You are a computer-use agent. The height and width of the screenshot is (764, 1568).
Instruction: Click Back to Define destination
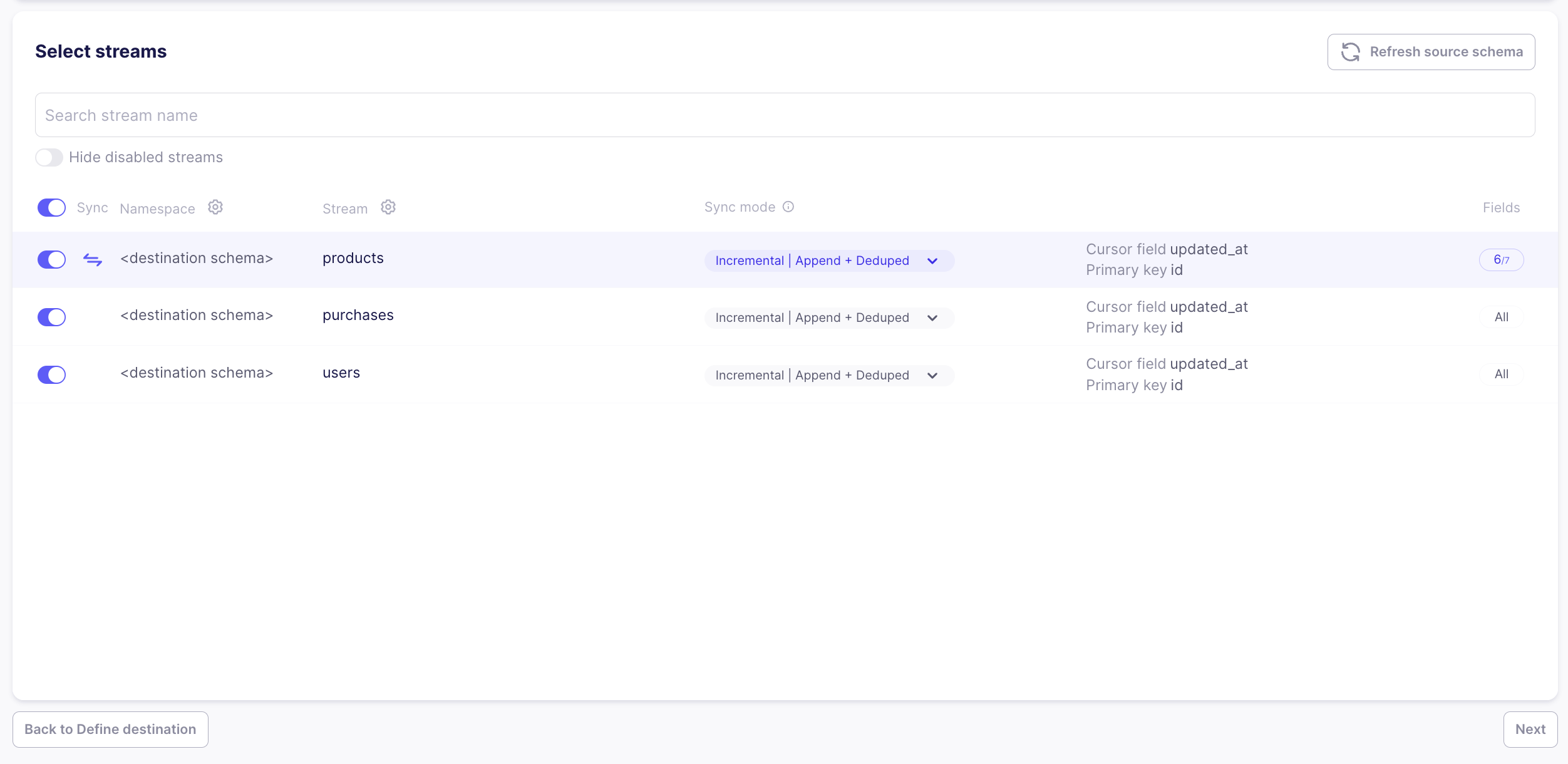click(110, 729)
